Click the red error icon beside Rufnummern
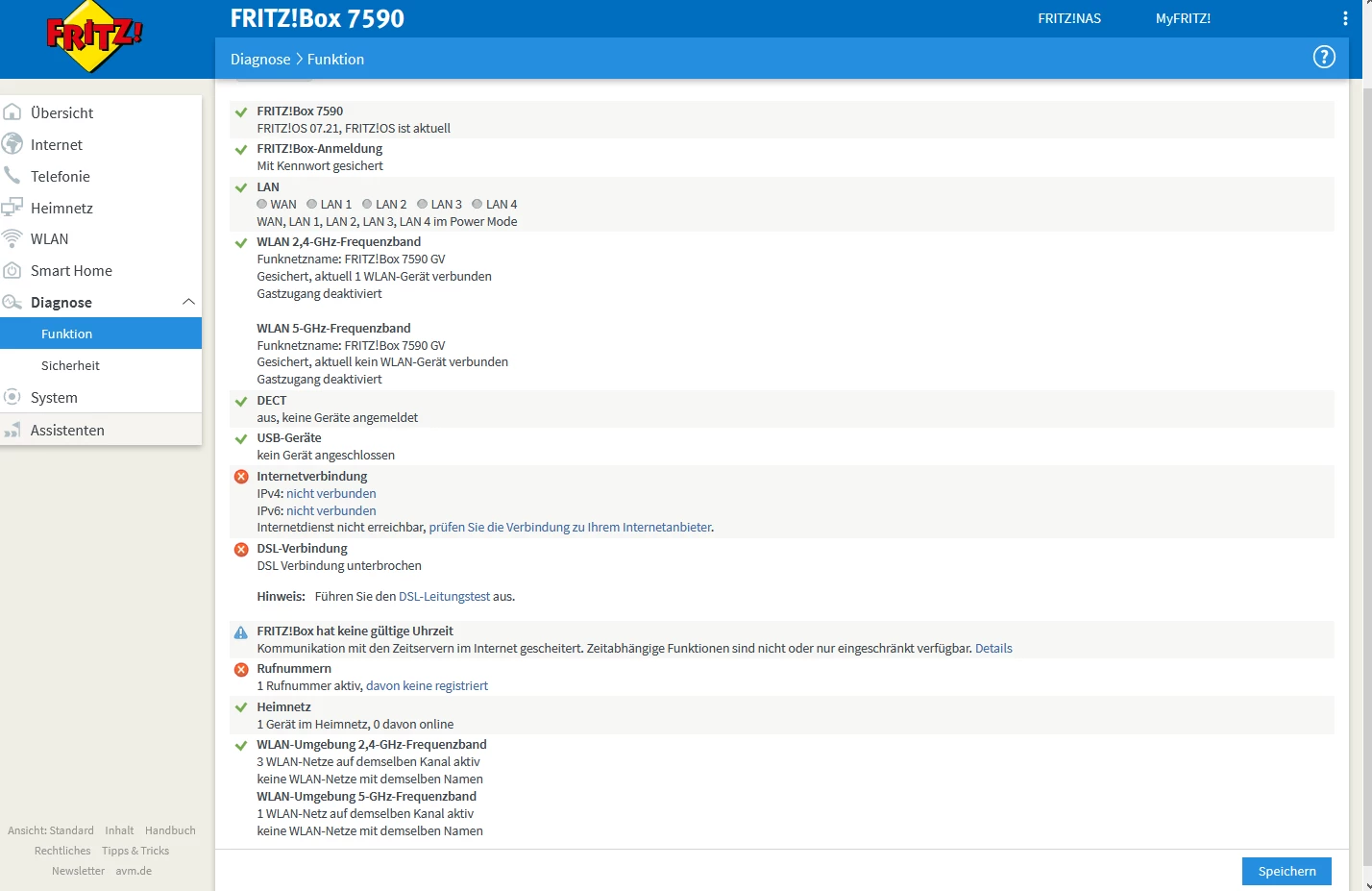Screen dimensions: 1372x891 point(241,670)
